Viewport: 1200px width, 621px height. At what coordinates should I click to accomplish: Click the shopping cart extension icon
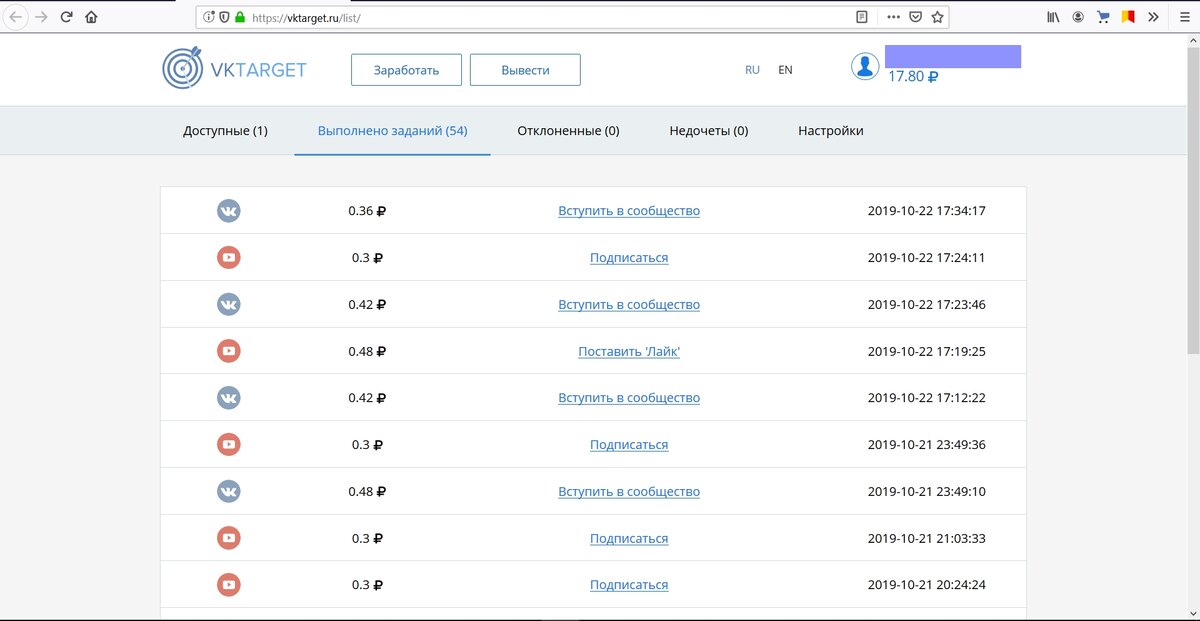pos(1103,17)
